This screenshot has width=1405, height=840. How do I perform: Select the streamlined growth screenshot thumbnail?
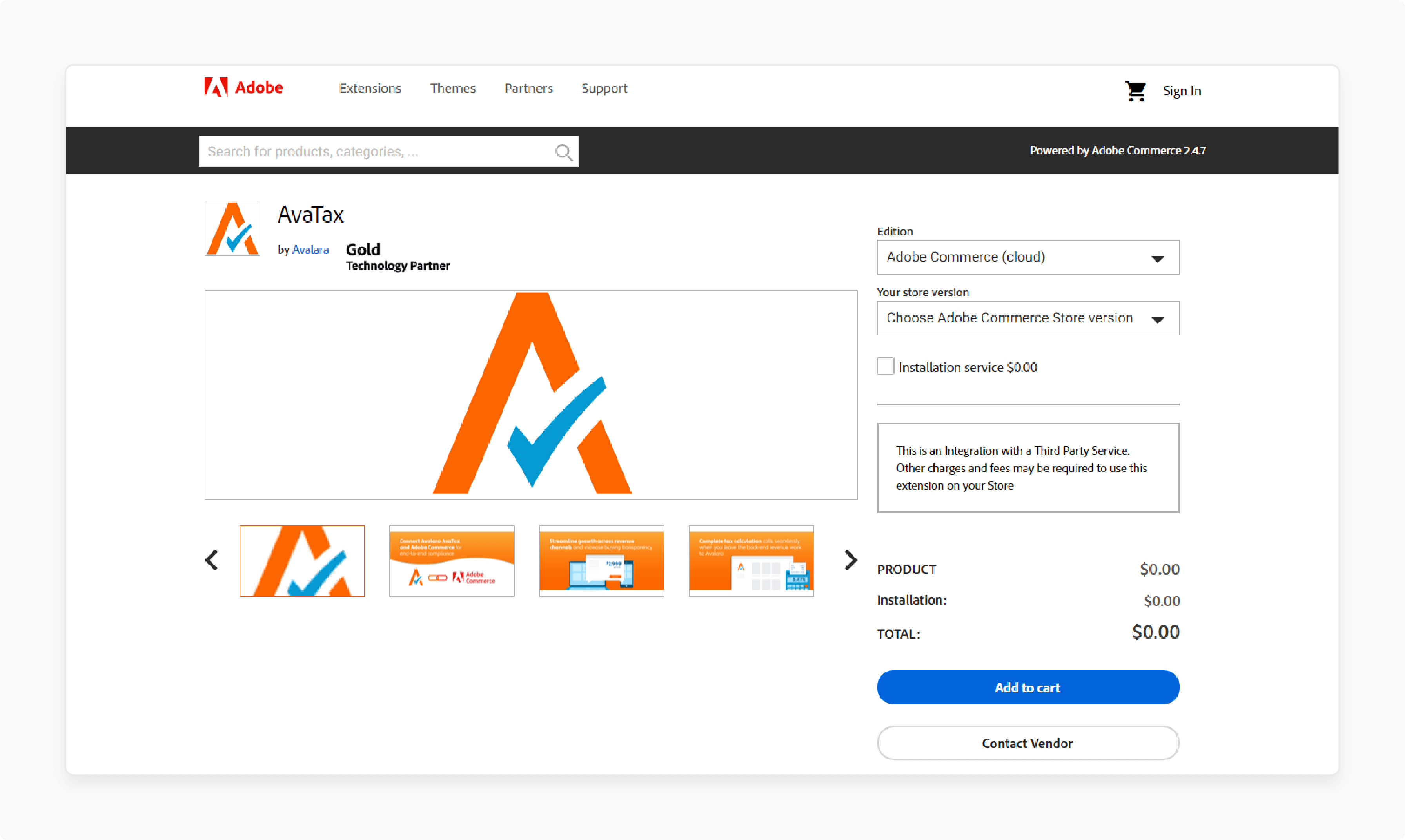[x=601, y=560]
